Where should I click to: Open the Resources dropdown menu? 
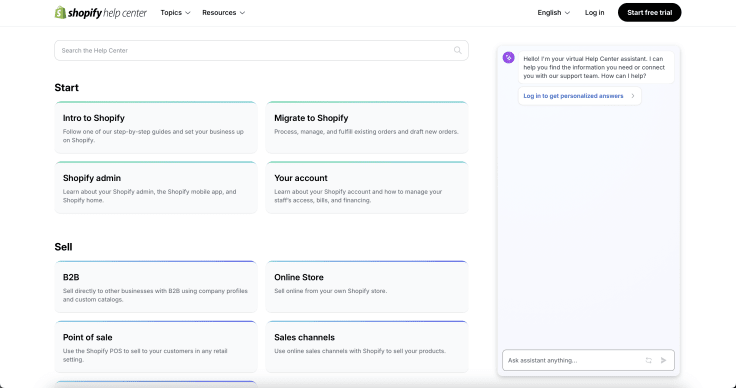(x=223, y=13)
